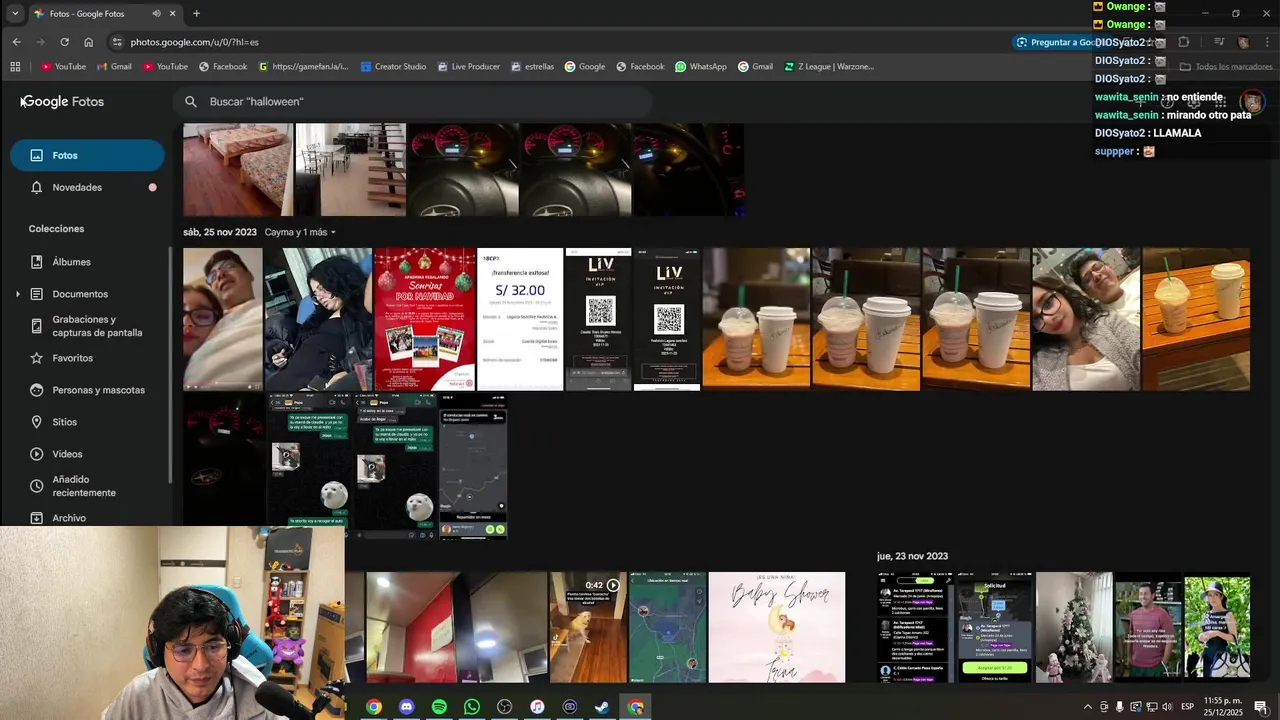This screenshot has width=1280, height=720.
Task: Open the Documentos collection
Action: point(80,294)
